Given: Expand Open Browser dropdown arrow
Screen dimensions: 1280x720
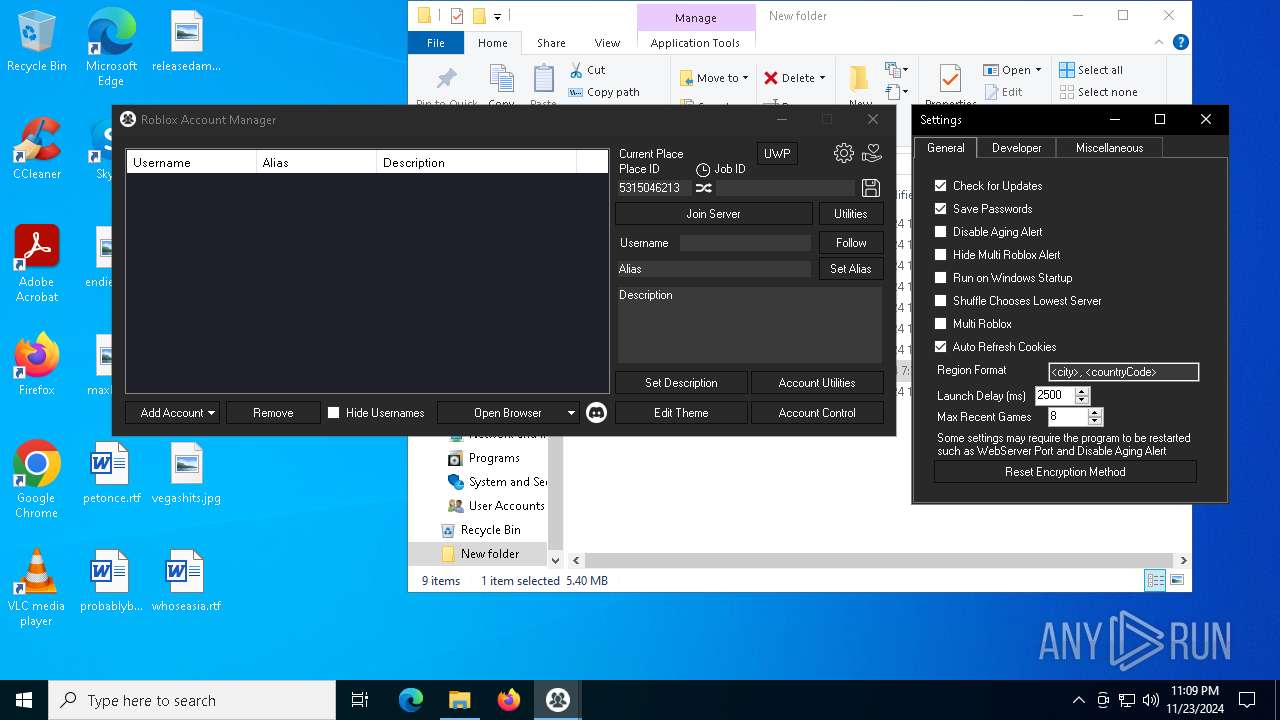Looking at the screenshot, I should pyautogui.click(x=571, y=413).
